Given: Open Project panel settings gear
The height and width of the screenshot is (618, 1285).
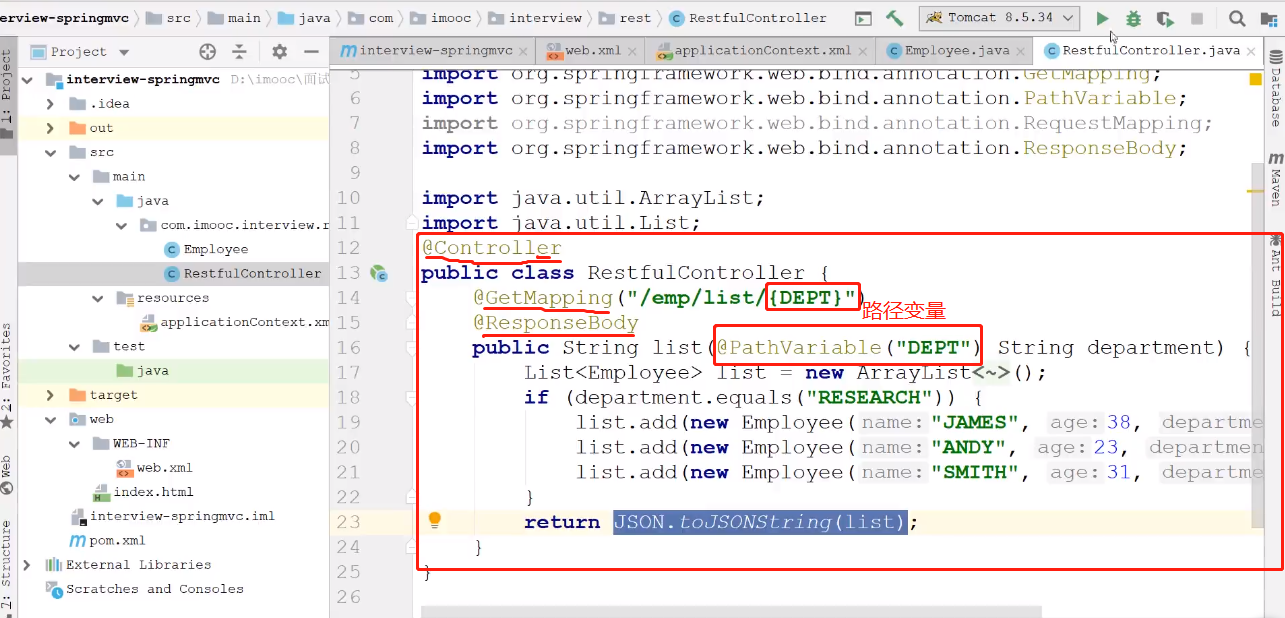Looking at the screenshot, I should pyautogui.click(x=279, y=52).
